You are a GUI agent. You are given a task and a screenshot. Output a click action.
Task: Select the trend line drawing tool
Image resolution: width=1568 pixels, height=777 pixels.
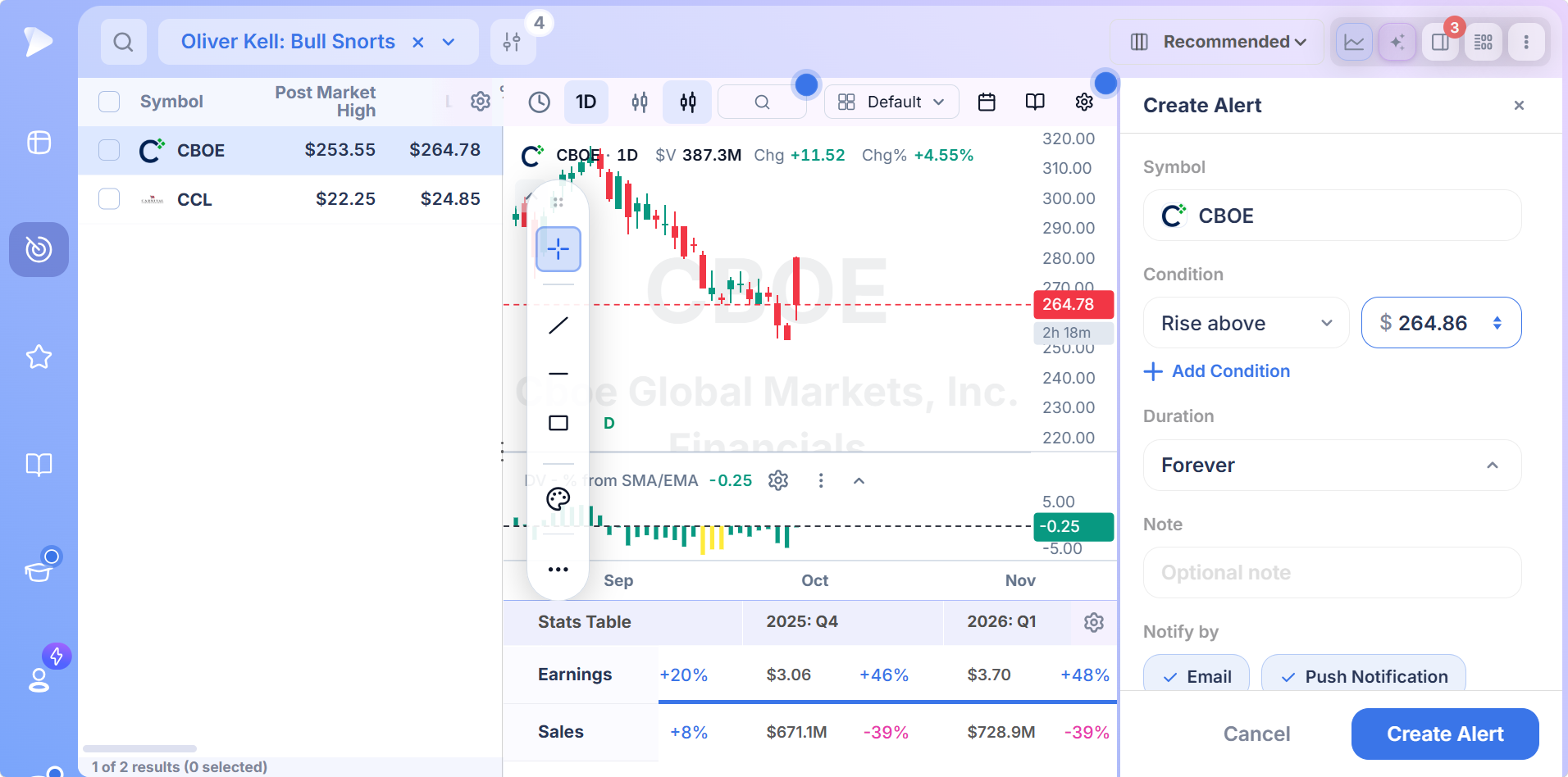558,325
